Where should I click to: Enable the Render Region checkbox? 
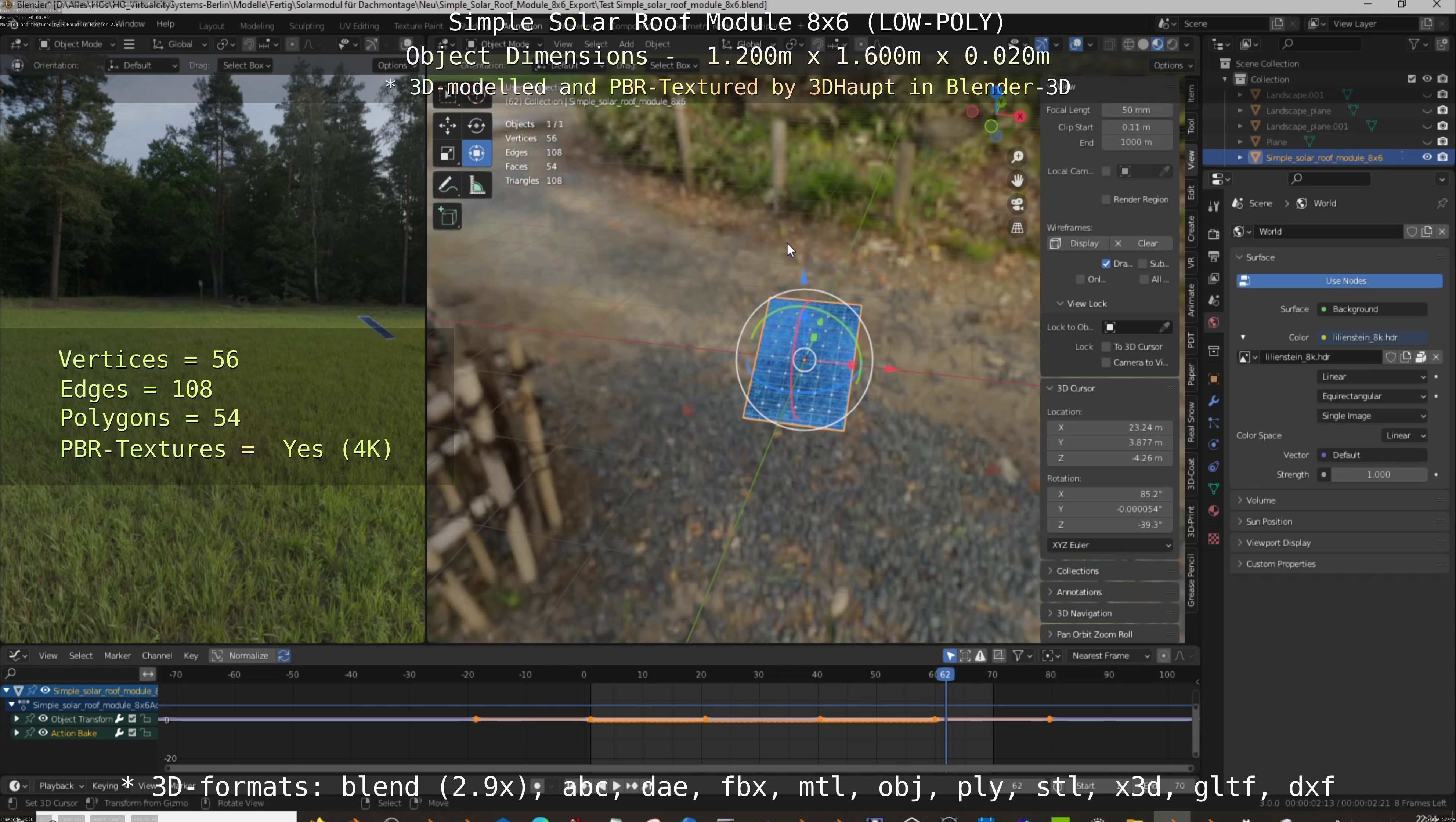(1106, 199)
